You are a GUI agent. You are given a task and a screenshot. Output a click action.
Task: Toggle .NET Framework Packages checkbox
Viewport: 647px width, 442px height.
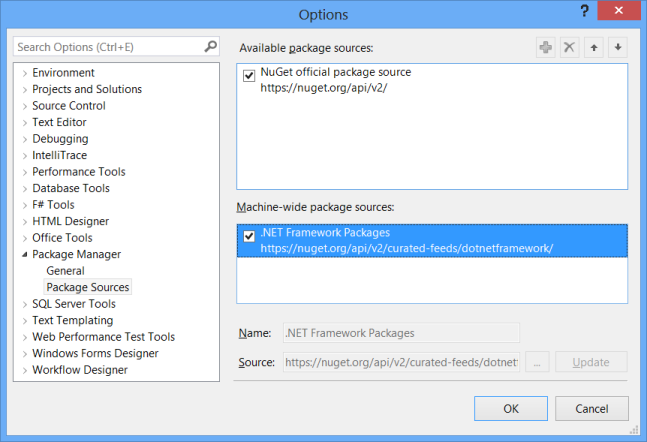[x=249, y=236]
